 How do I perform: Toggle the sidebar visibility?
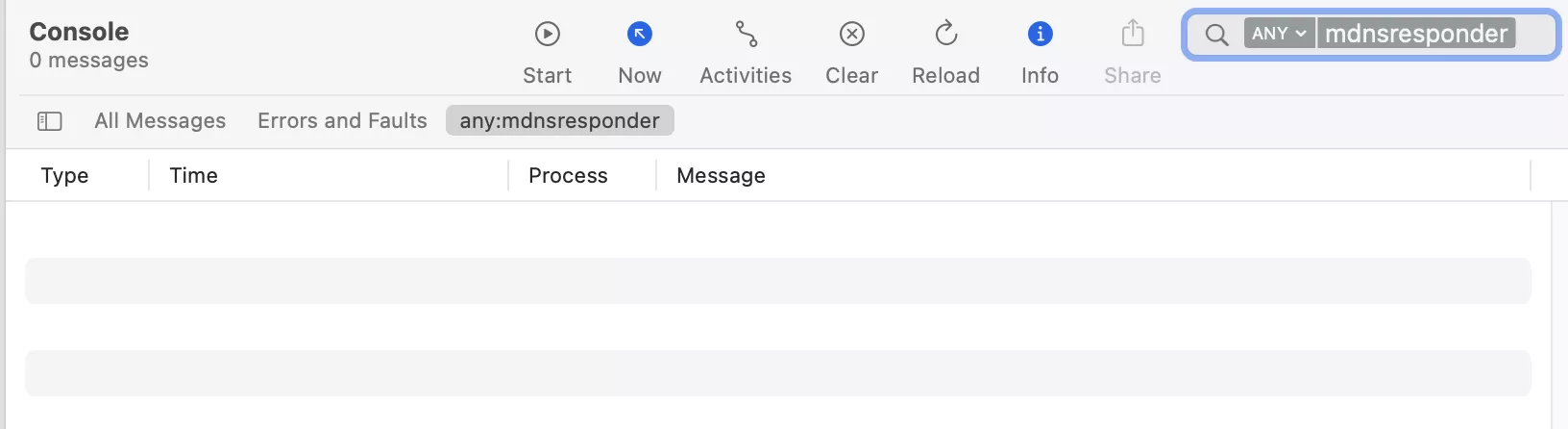point(49,121)
